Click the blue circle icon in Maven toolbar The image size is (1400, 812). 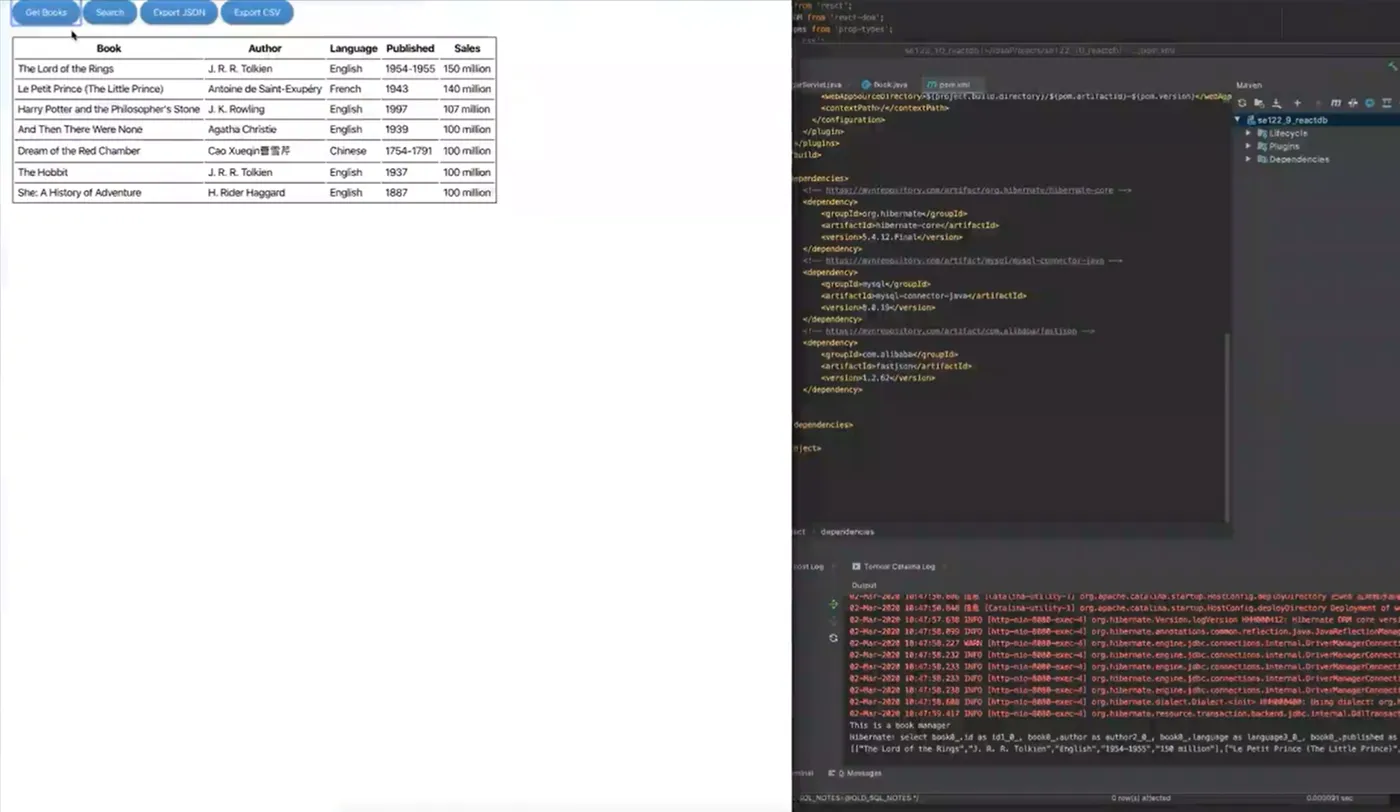(1369, 103)
